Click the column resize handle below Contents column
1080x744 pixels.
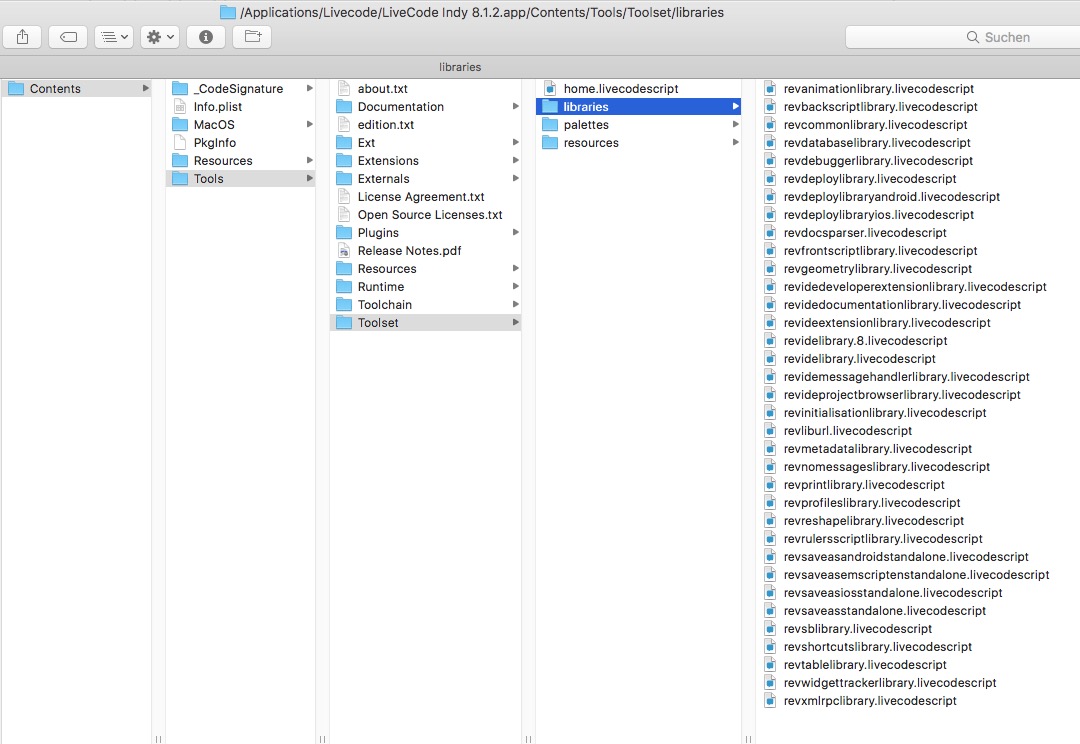[158, 739]
